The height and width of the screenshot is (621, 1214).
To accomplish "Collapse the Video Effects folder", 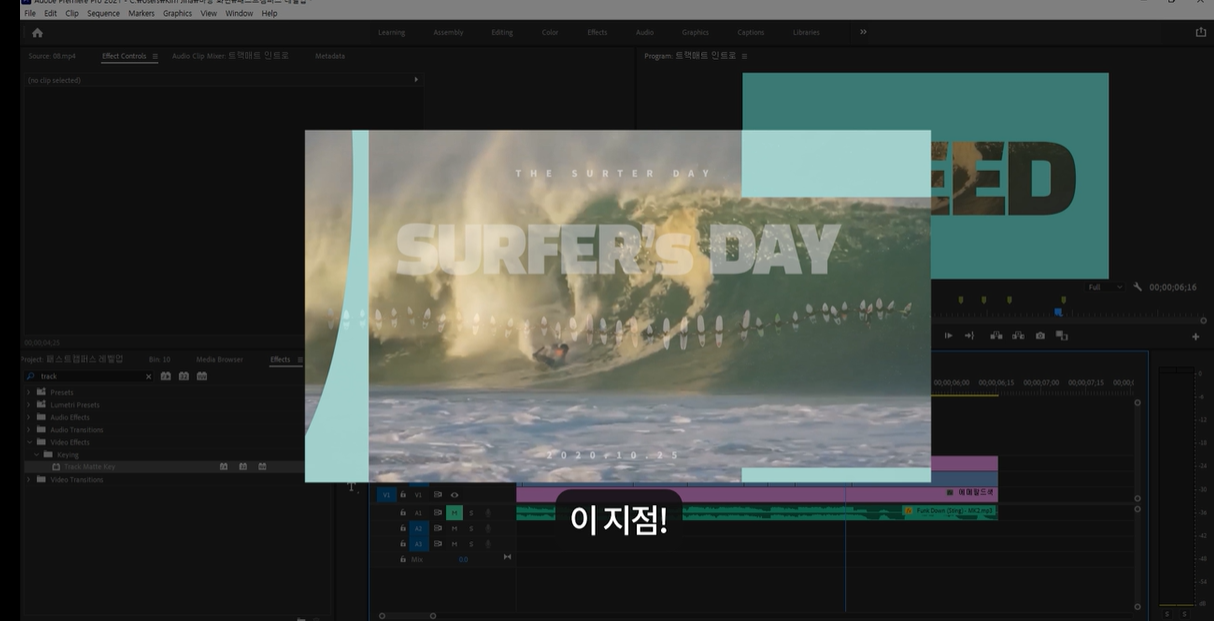I will tap(28, 442).
